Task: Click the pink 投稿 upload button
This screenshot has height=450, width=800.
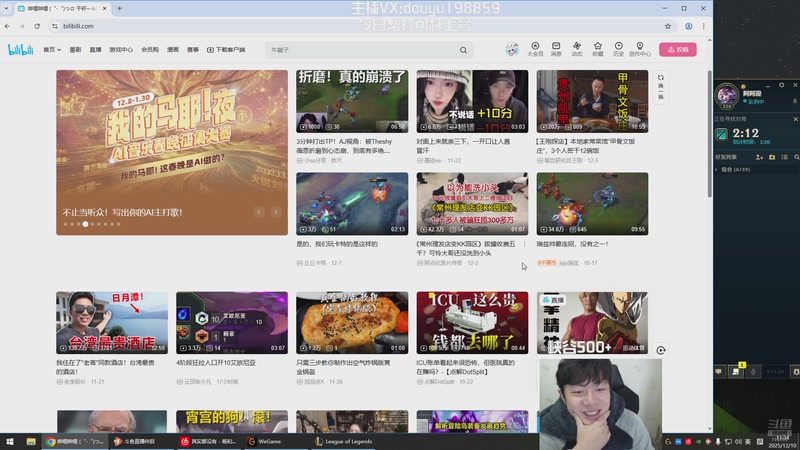Action: click(678, 49)
